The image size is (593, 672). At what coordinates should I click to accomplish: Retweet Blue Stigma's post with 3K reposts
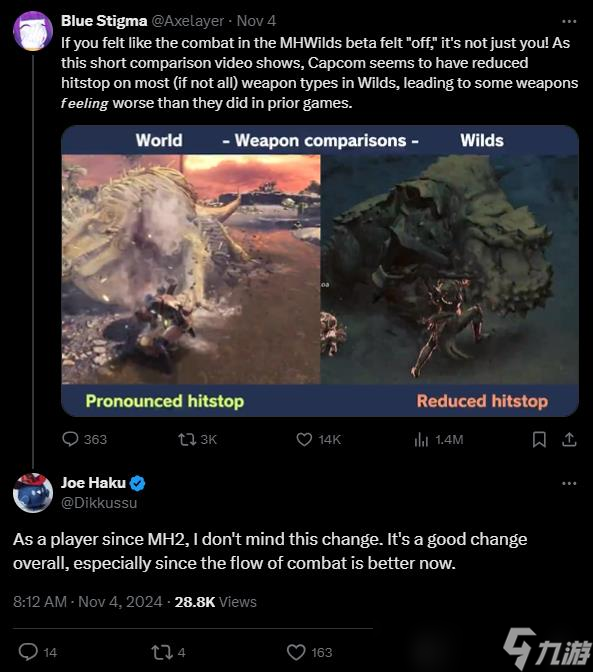point(198,439)
